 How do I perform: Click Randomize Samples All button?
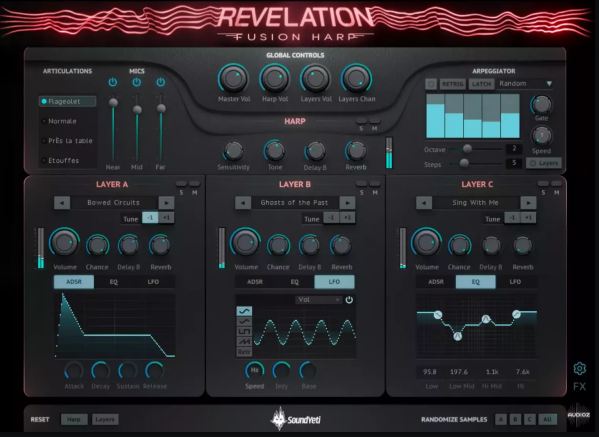click(x=547, y=419)
